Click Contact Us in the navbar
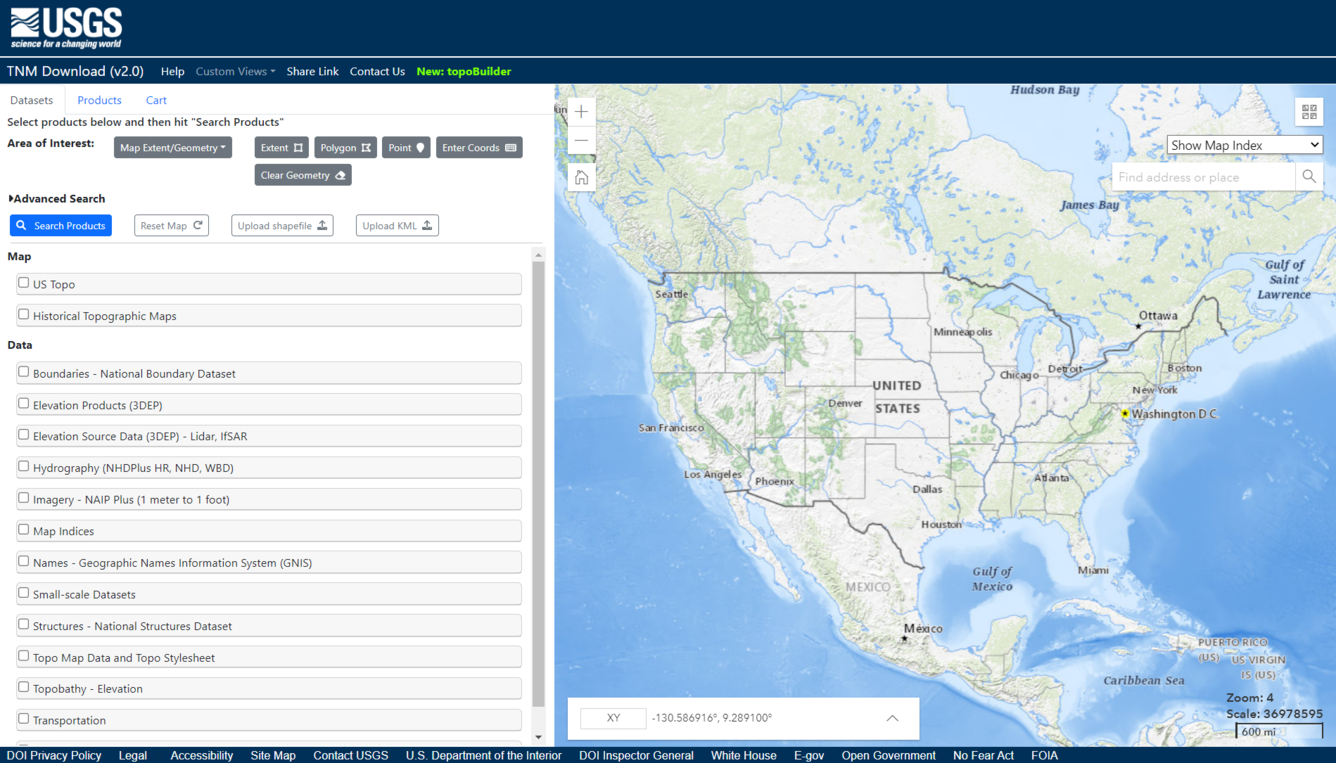Screen dimensions: 1336x763 tap(377, 72)
